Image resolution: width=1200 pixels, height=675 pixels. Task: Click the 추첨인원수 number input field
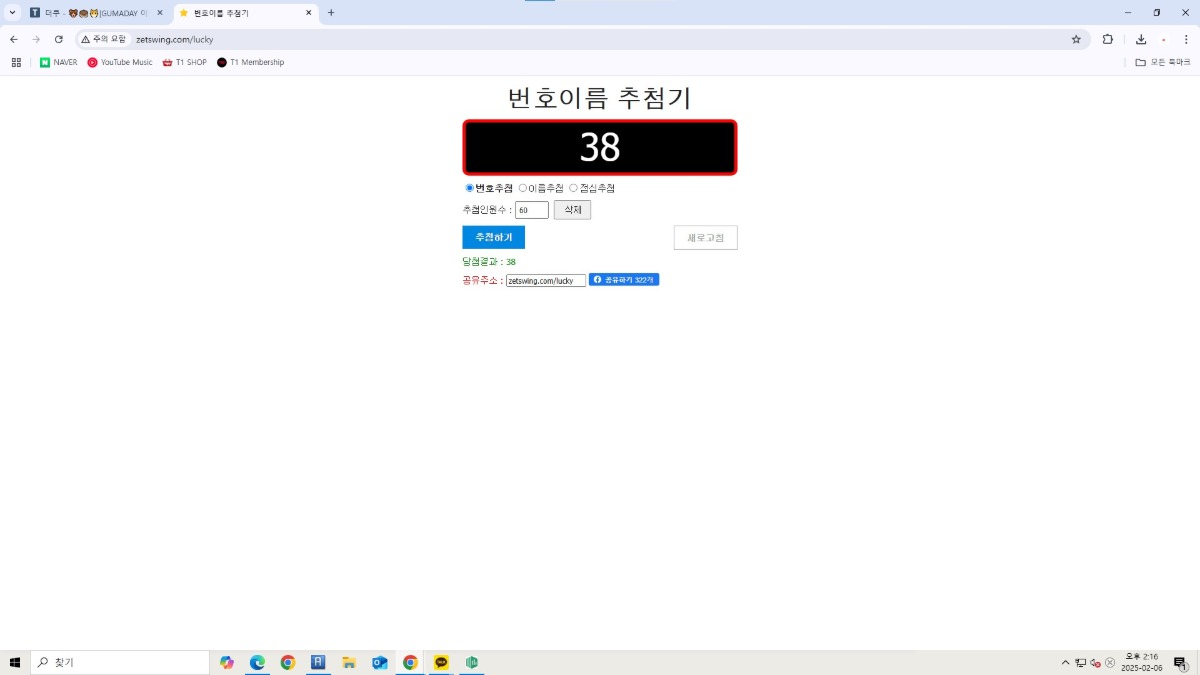[x=532, y=210]
